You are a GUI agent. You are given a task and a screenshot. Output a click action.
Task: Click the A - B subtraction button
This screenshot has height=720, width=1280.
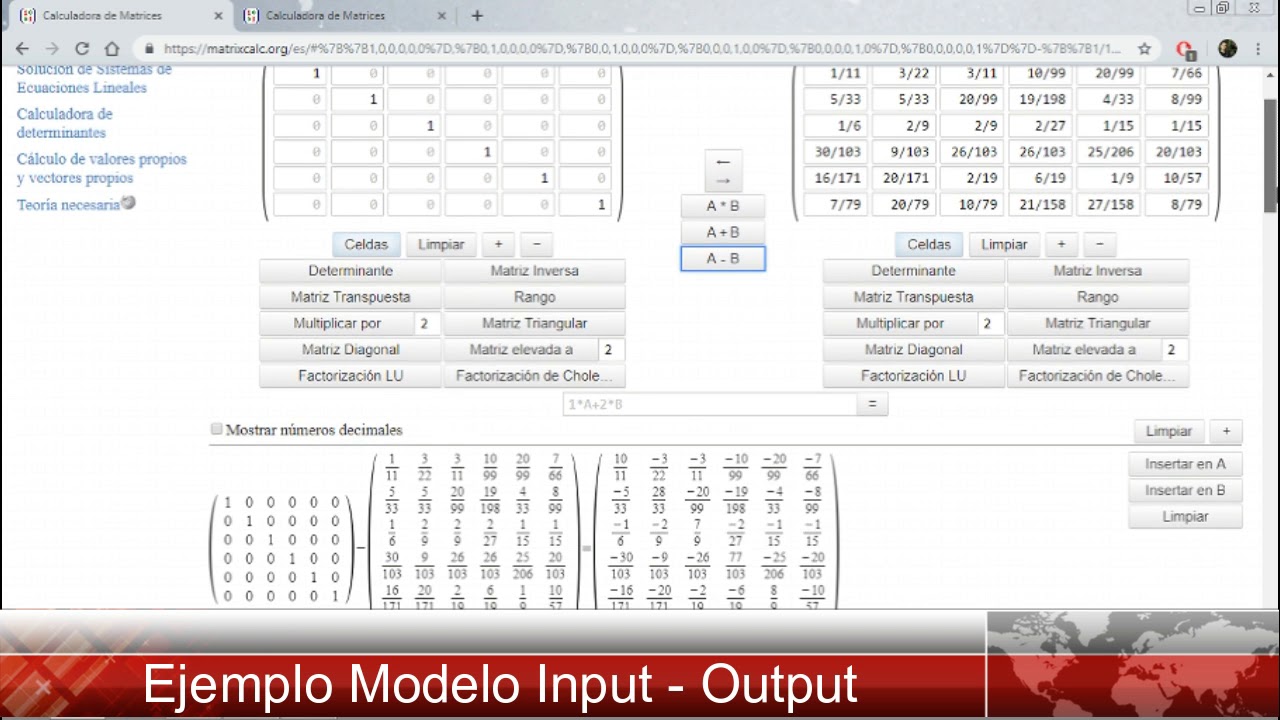pos(723,258)
